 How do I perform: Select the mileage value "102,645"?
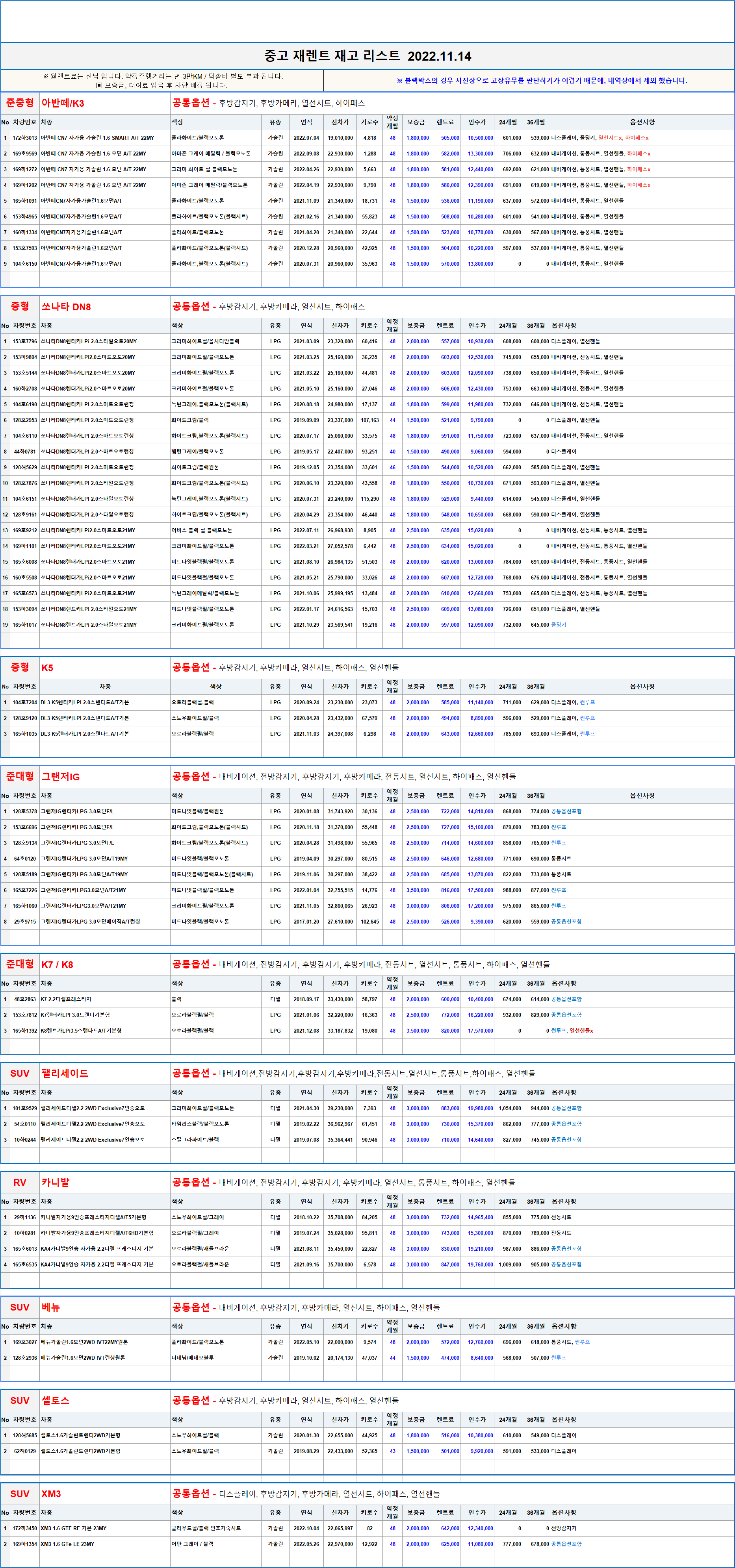click(x=369, y=922)
